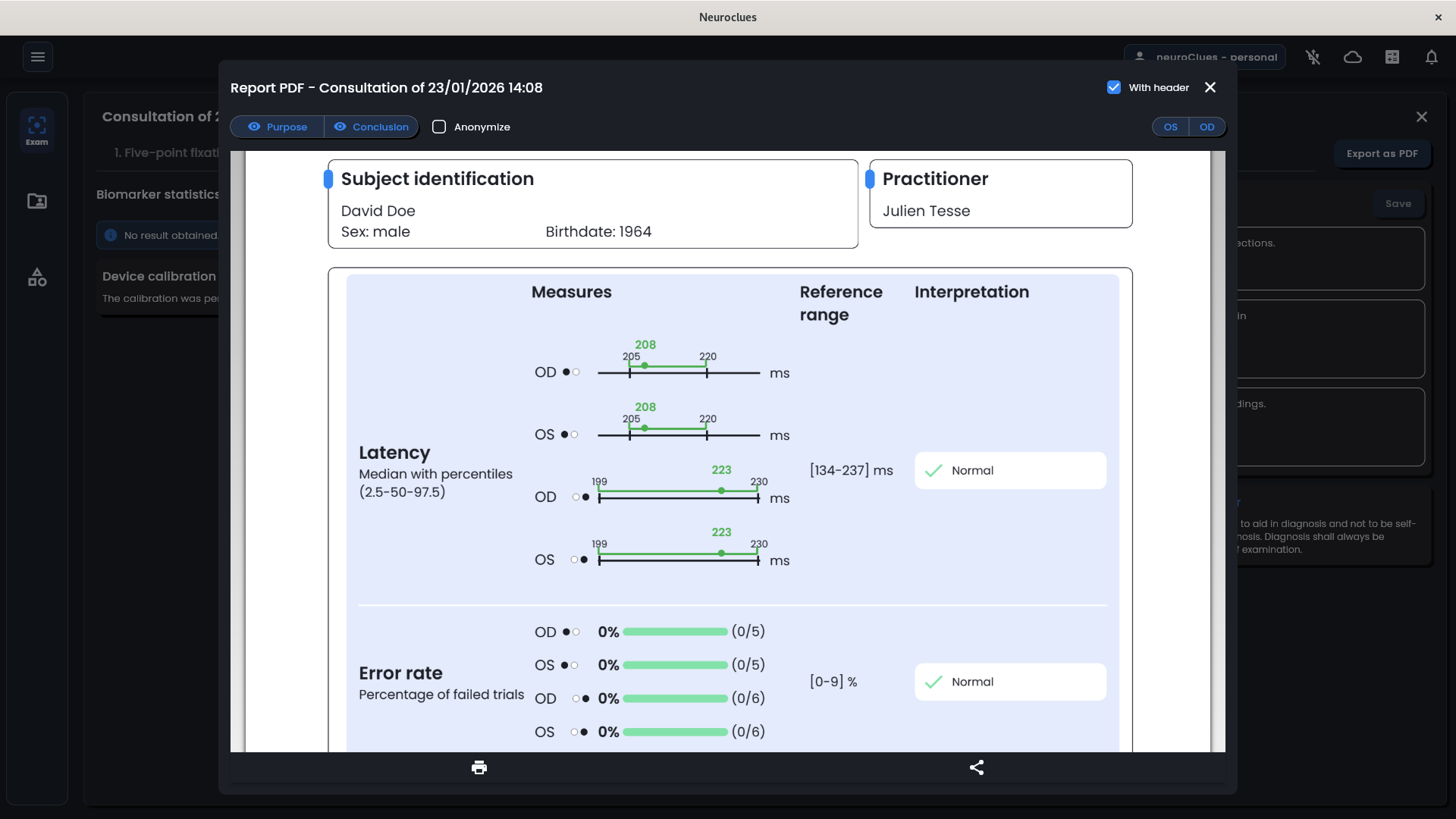Open the Exam section in the sidebar

pos(37,130)
